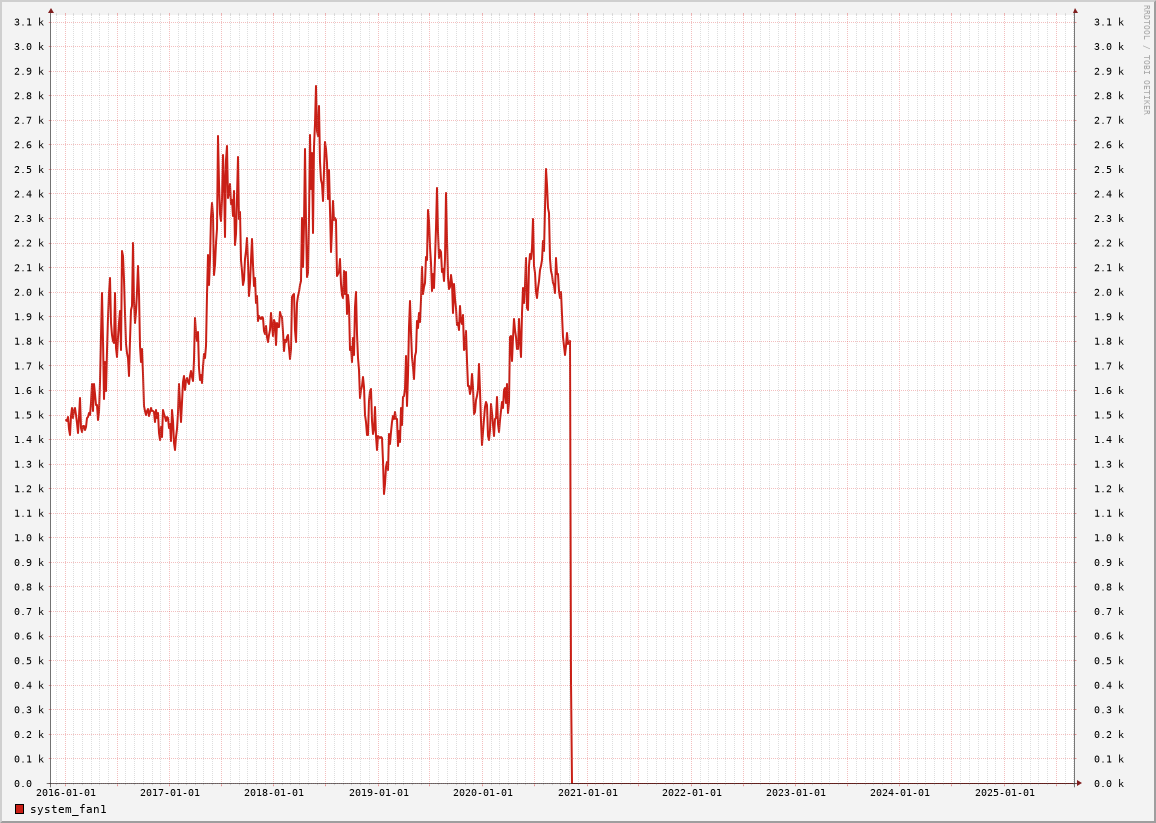Click the 1.0 k label on left axis
The height and width of the screenshot is (823, 1156).
(29, 538)
